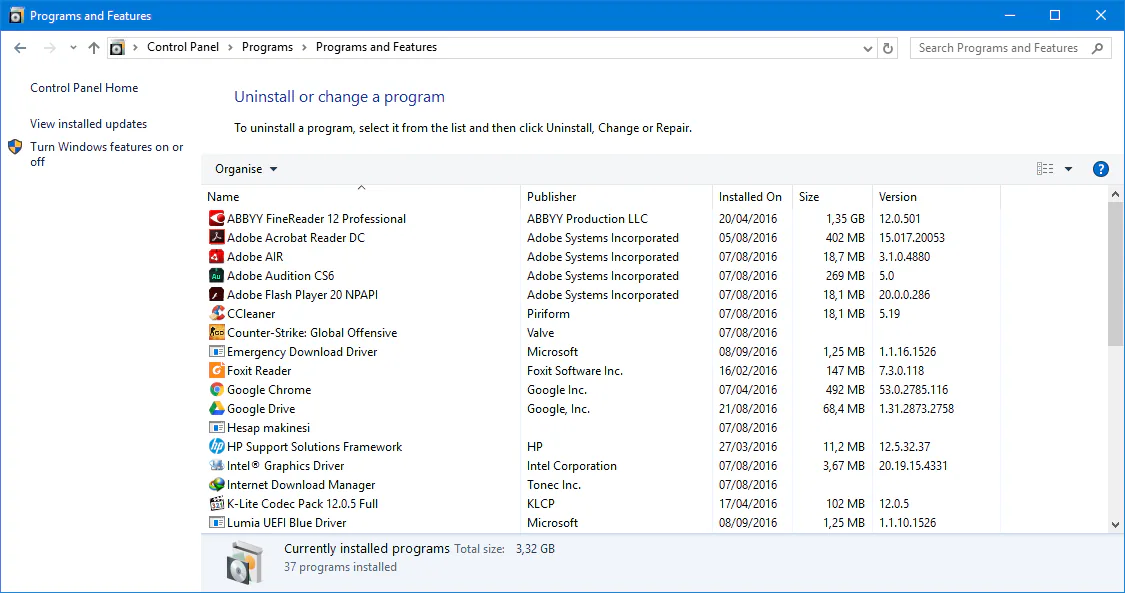Click publisher Piriform cell

tap(548, 313)
